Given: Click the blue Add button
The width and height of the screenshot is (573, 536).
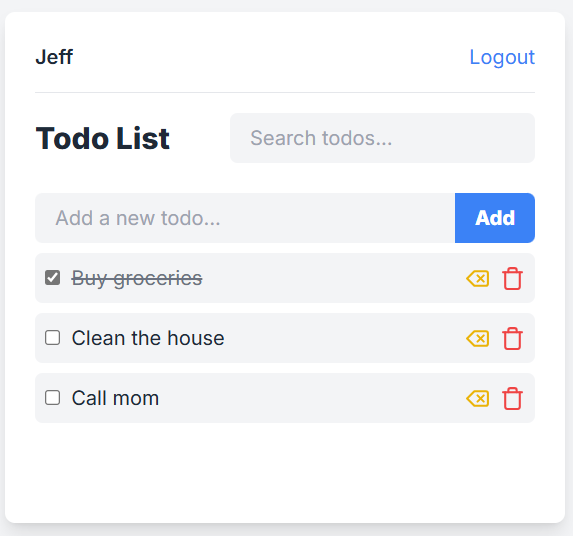Looking at the screenshot, I should coord(495,218).
